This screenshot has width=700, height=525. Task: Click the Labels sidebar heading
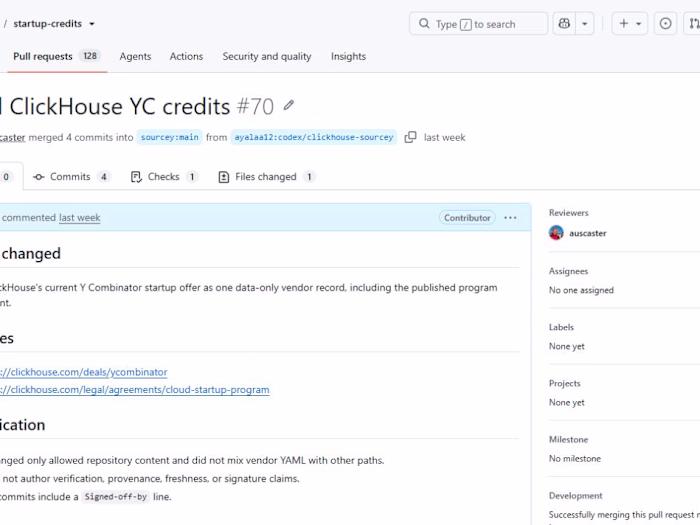(x=561, y=327)
